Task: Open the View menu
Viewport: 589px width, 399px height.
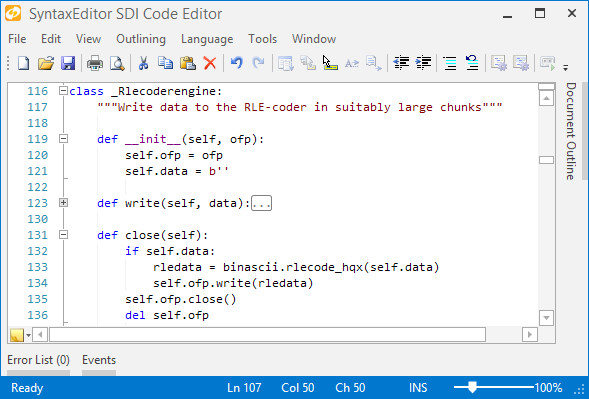Action: pyautogui.click(x=88, y=39)
